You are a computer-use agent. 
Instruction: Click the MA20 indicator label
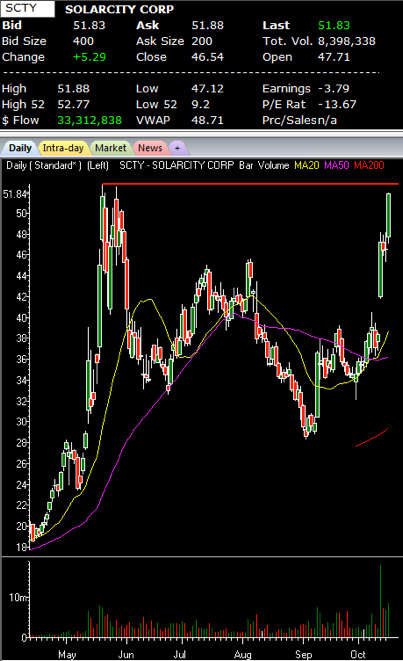coord(306,165)
